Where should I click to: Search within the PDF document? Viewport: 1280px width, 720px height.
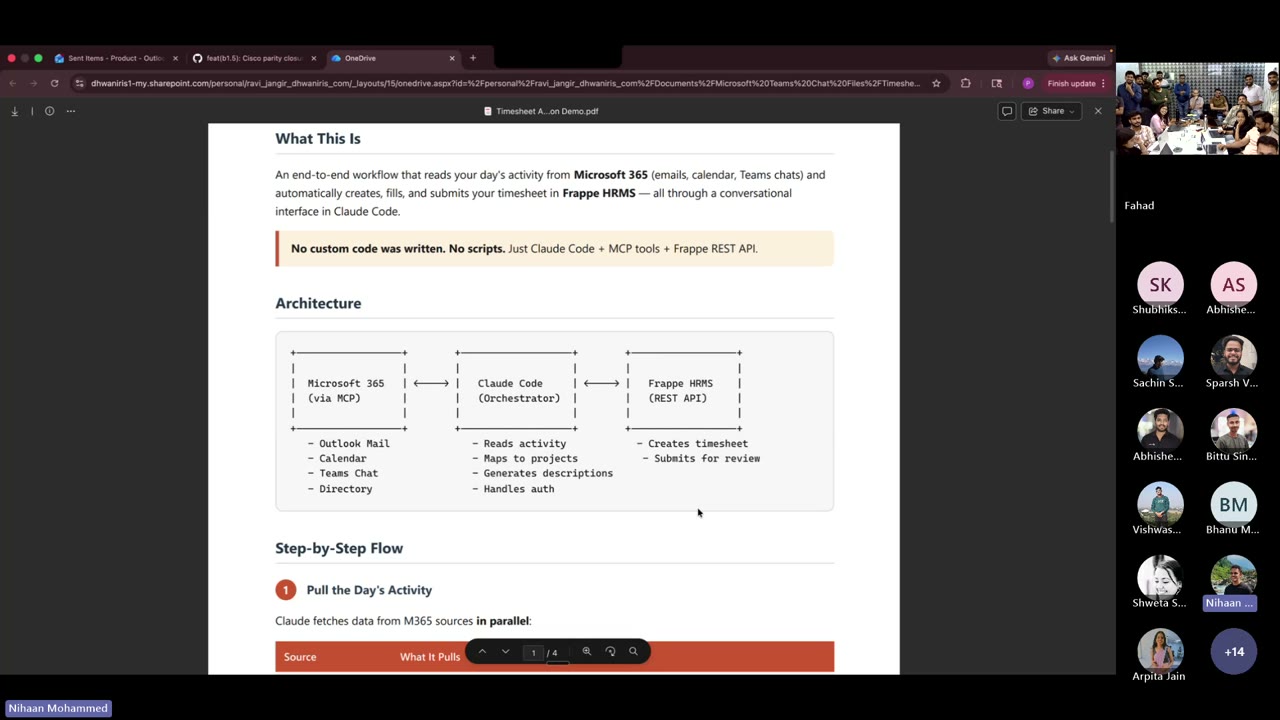click(x=632, y=651)
